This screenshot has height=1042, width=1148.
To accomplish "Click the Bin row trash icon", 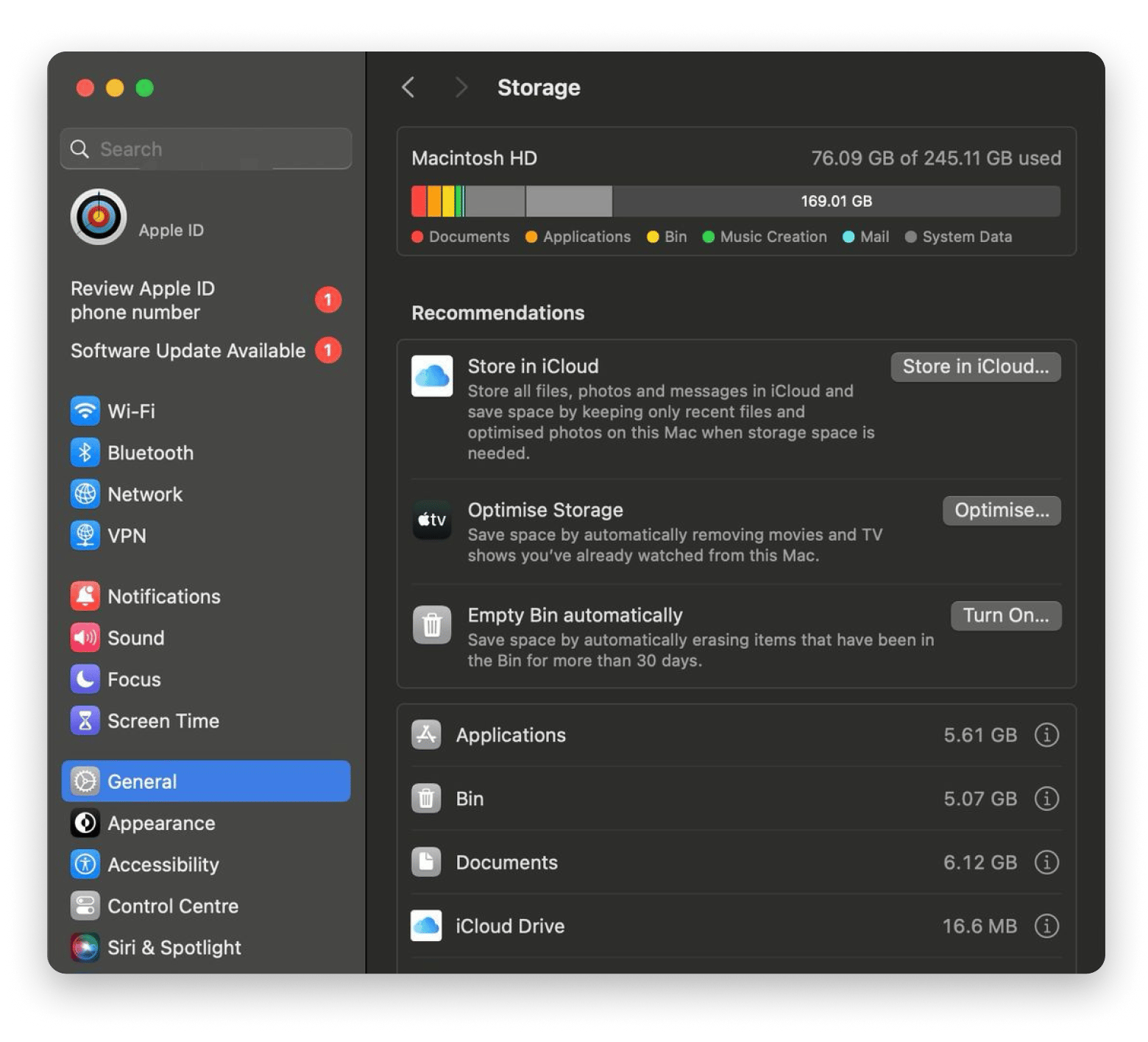I will [426, 798].
